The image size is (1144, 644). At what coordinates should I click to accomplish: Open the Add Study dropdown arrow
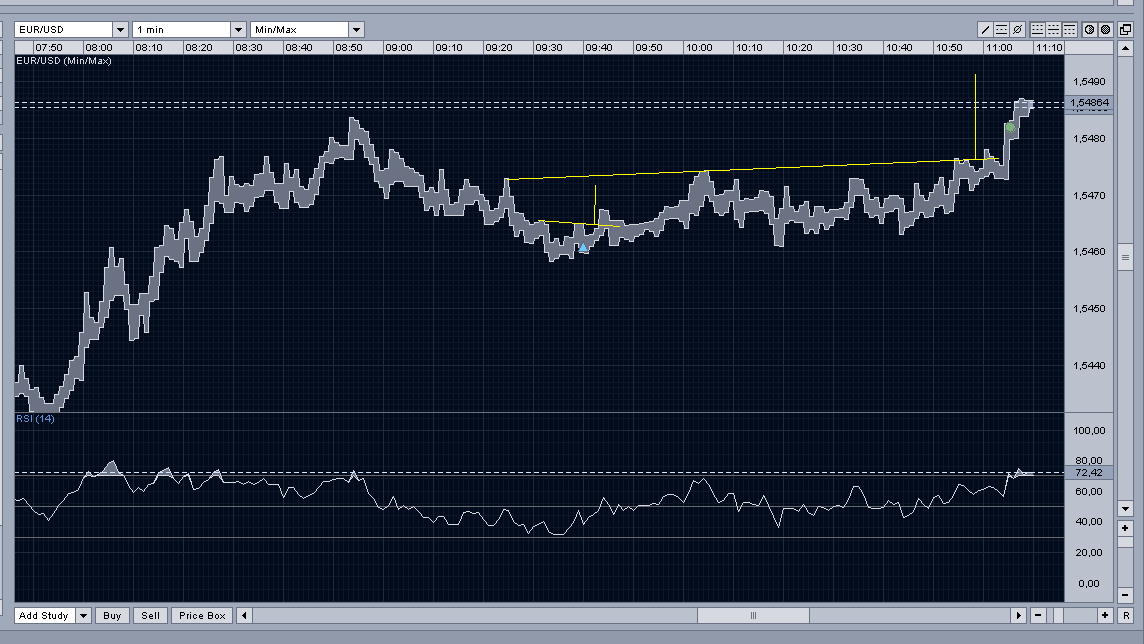coord(83,616)
